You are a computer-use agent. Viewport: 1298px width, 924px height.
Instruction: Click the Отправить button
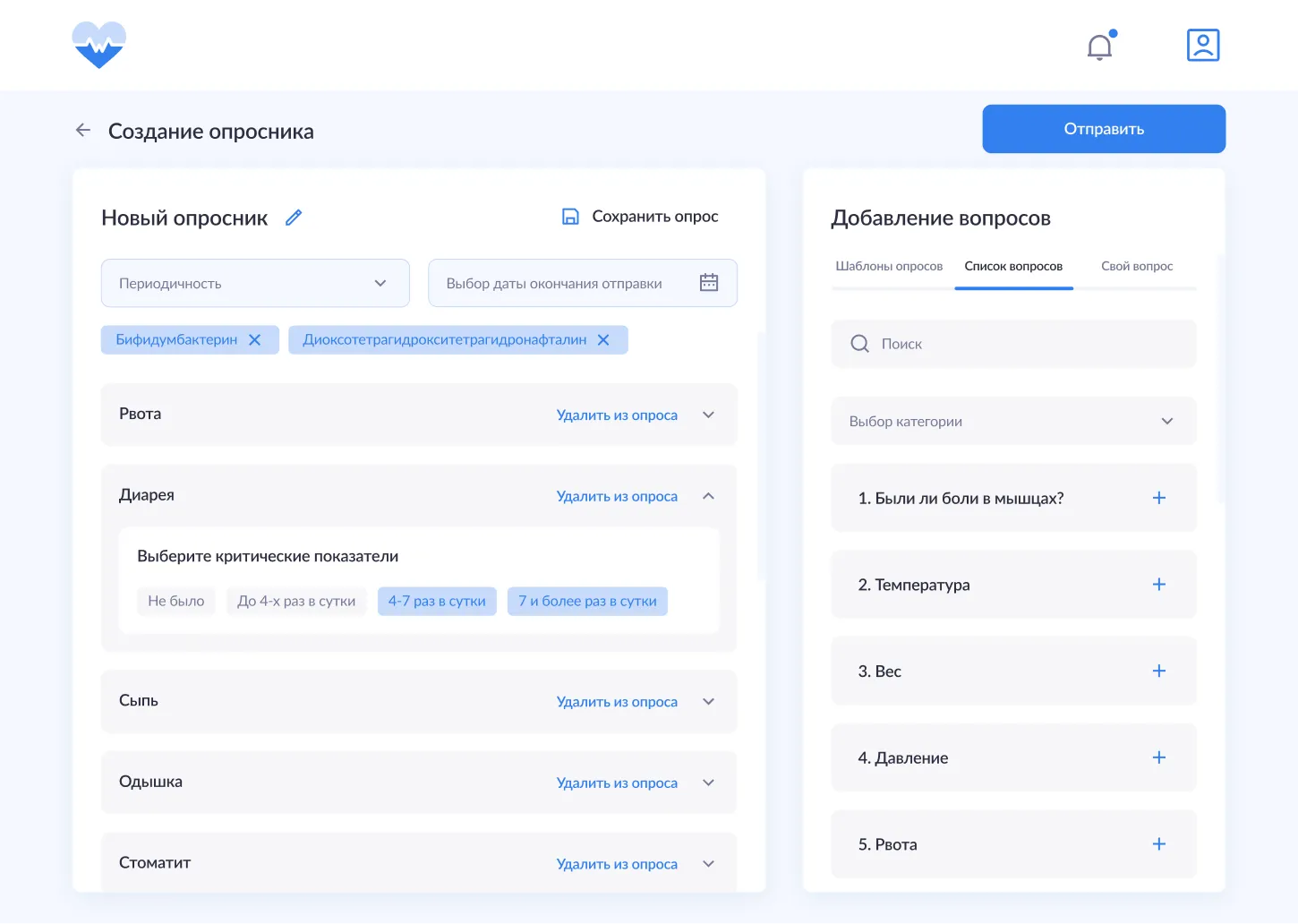1104,129
